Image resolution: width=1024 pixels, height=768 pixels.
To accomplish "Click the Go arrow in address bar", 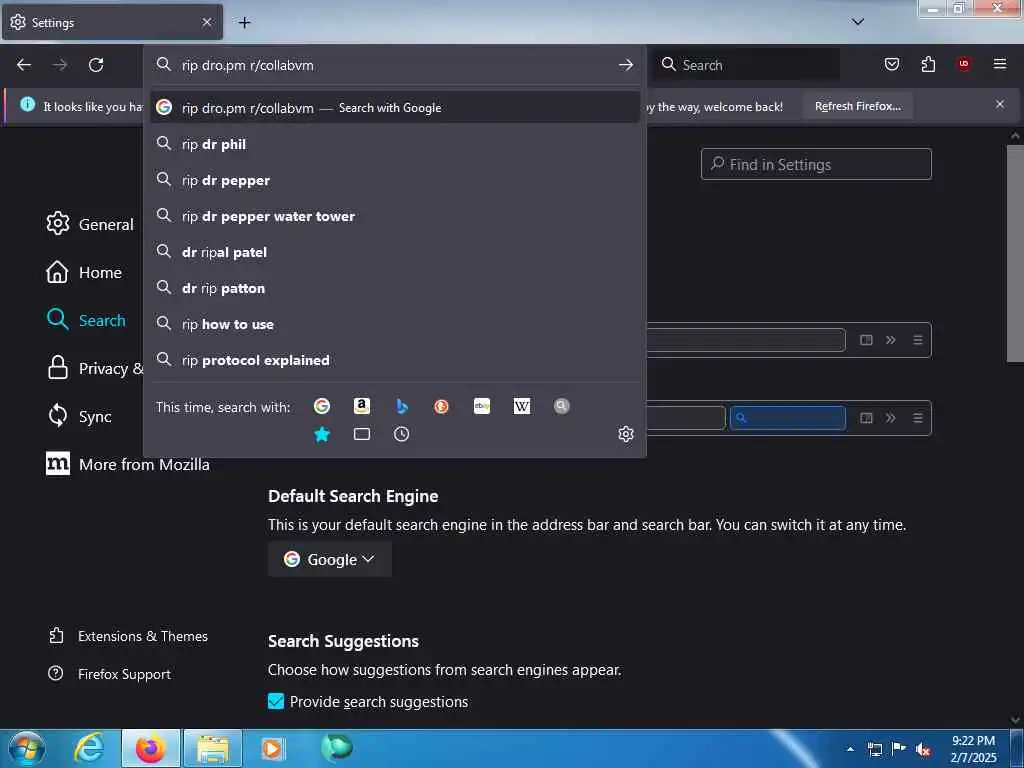I will coord(626,65).
